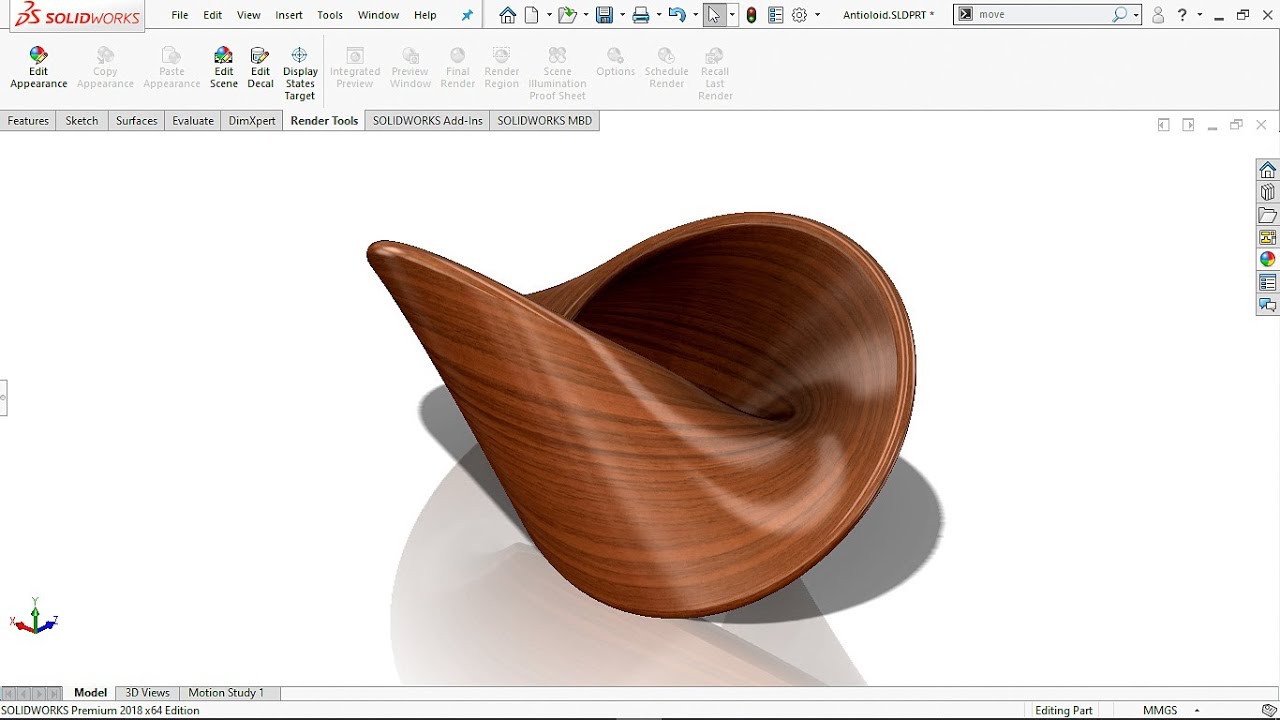The image size is (1280, 720).
Task: Open the Window menu
Action: click(379, 15)
